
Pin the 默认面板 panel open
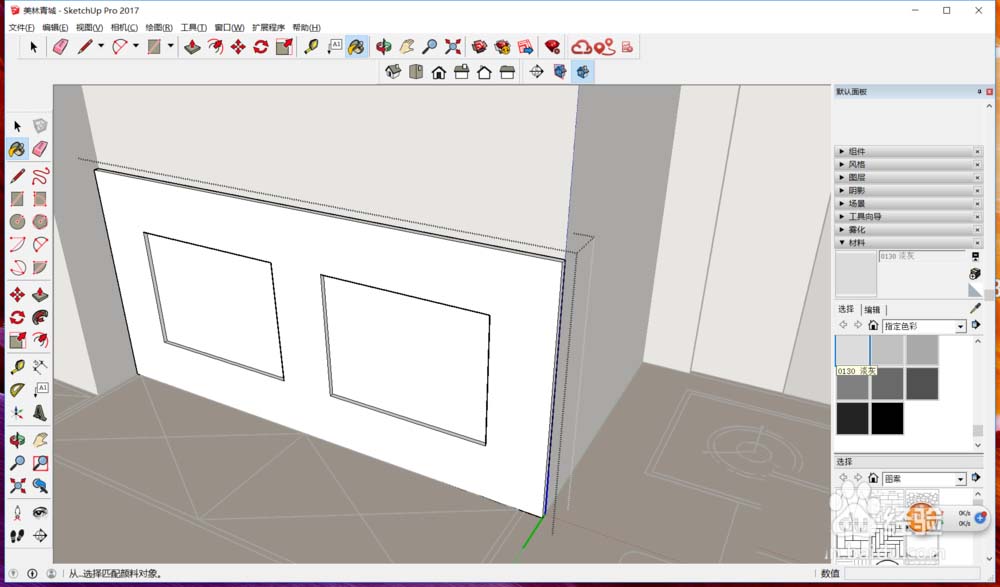tap(978, 91)
